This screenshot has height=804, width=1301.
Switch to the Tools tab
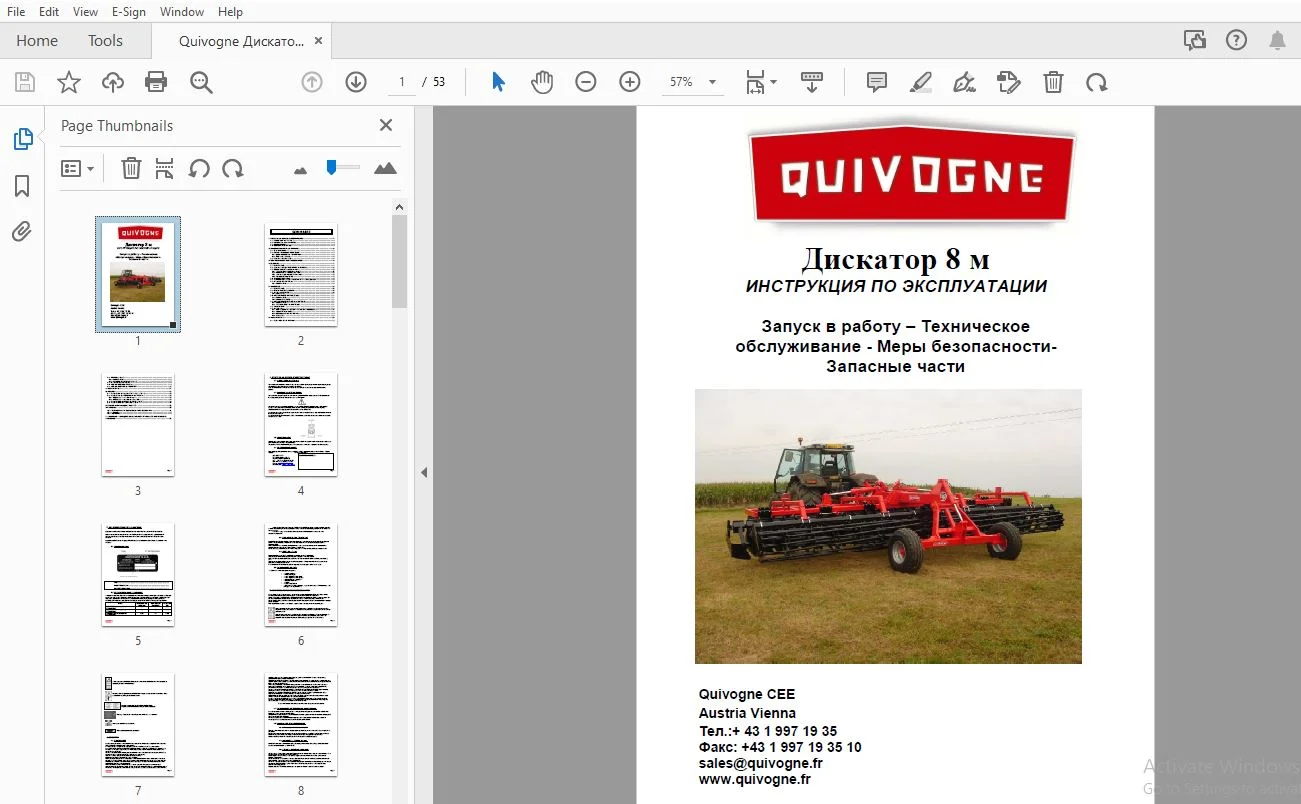105,41
